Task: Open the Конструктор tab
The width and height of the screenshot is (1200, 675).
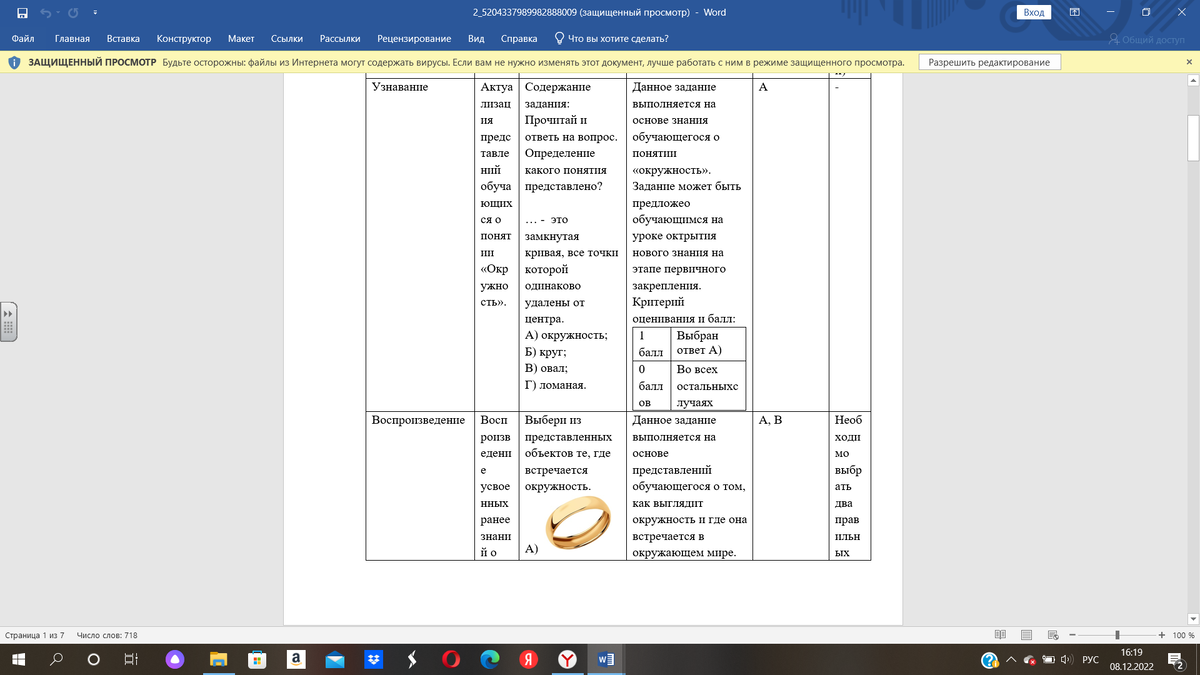Action: coord(184,39)
